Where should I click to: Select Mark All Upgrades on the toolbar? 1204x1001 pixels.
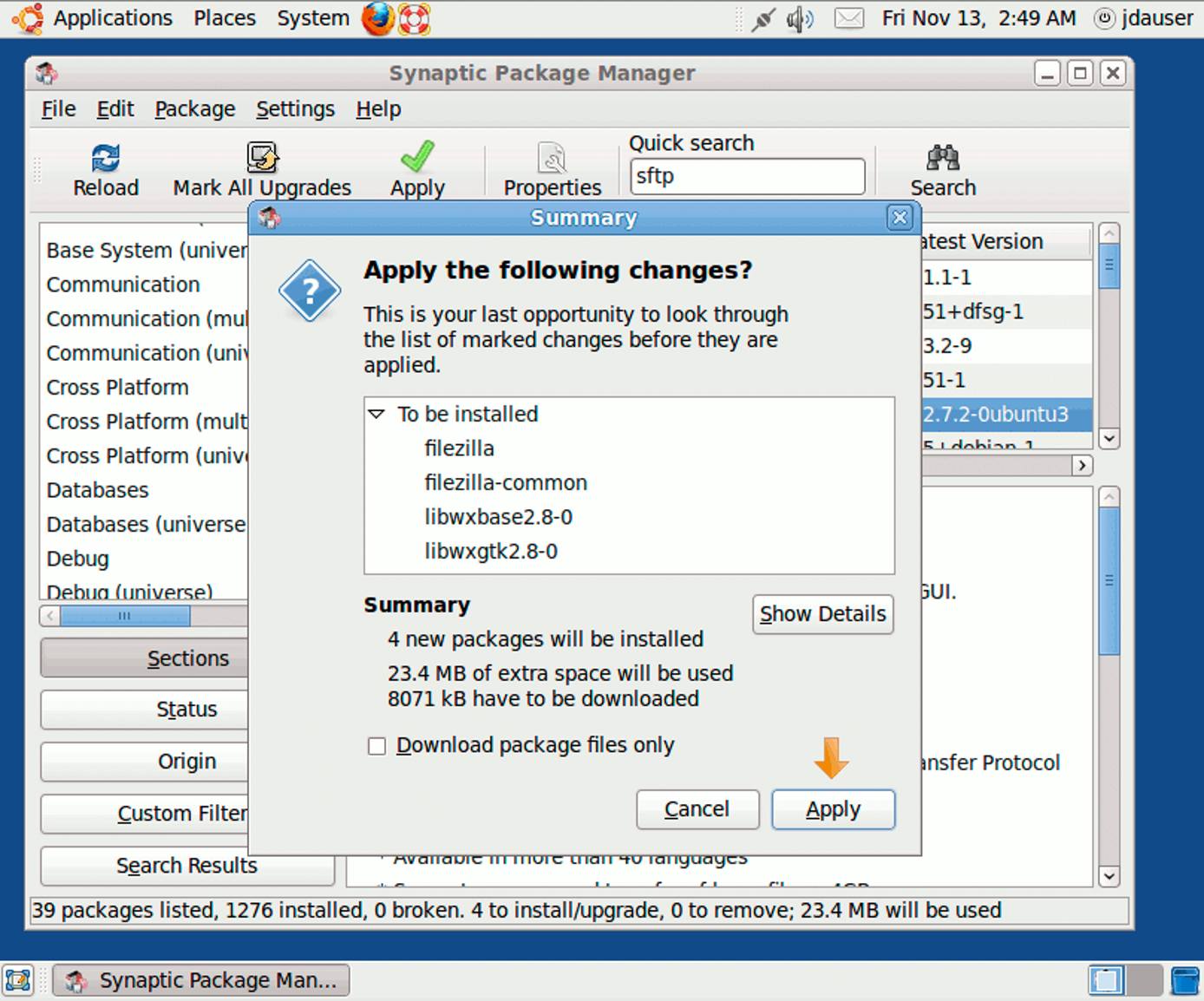(x=262, y=169)
